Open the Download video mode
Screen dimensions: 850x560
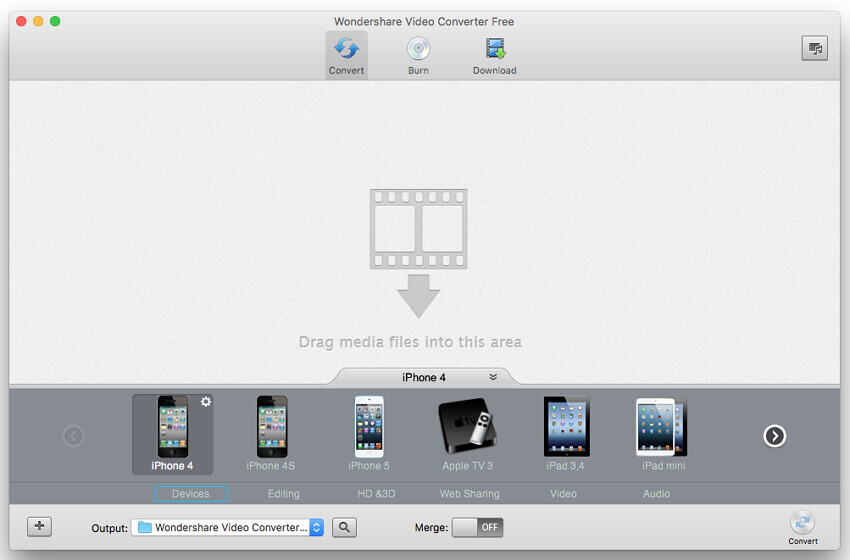(x=494, y=55)
